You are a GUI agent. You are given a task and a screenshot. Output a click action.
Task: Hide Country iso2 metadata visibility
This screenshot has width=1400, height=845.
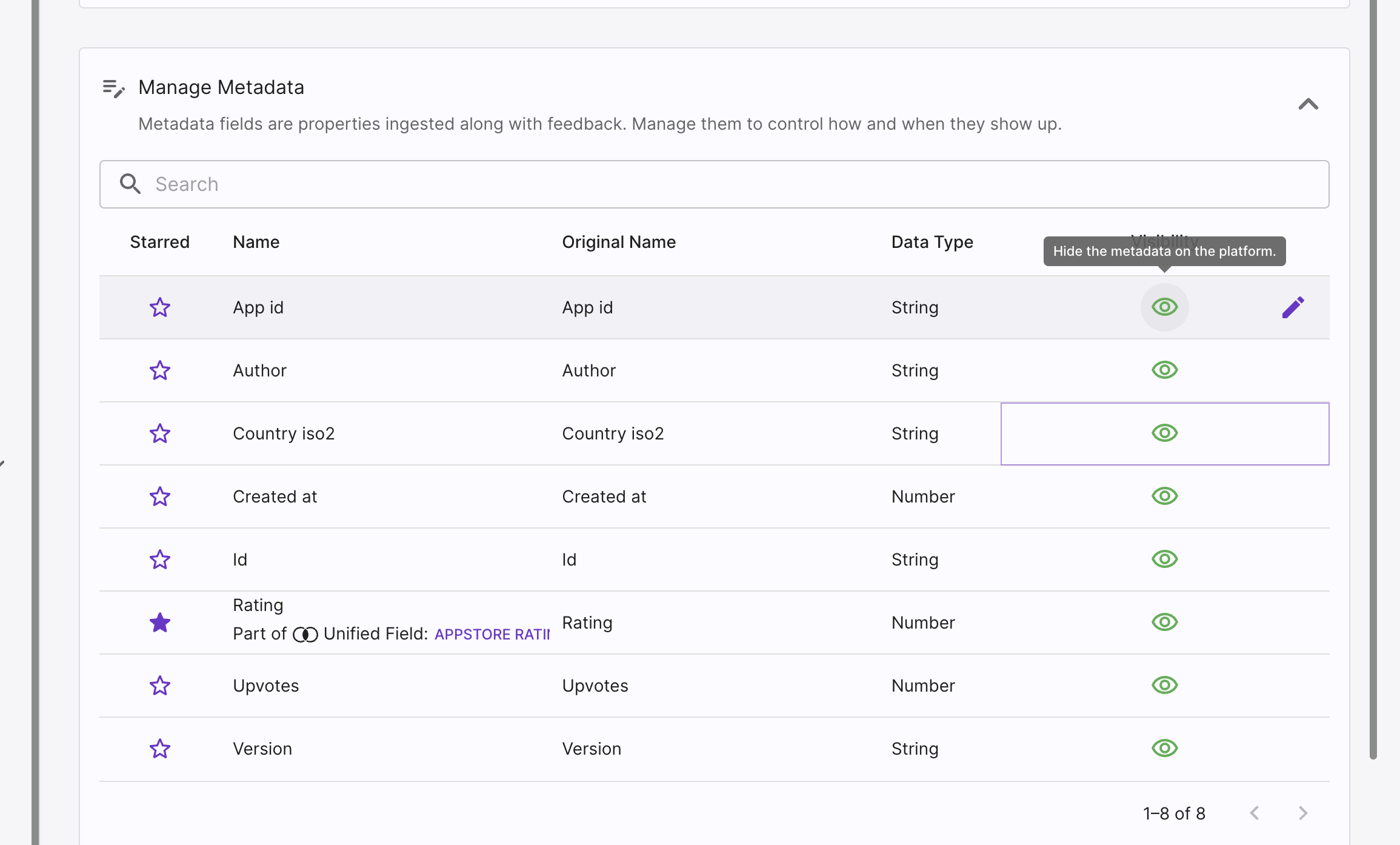click(x=1164, y=433)
